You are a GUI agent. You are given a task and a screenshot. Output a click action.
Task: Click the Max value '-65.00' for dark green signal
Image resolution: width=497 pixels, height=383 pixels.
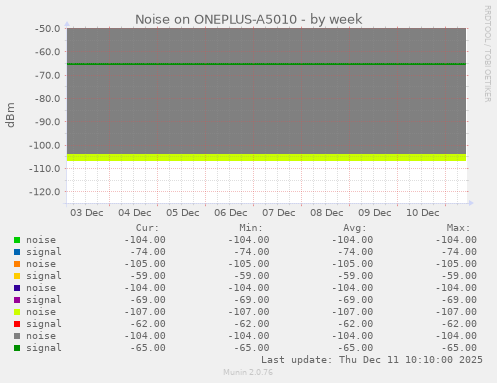click(459, 348)
